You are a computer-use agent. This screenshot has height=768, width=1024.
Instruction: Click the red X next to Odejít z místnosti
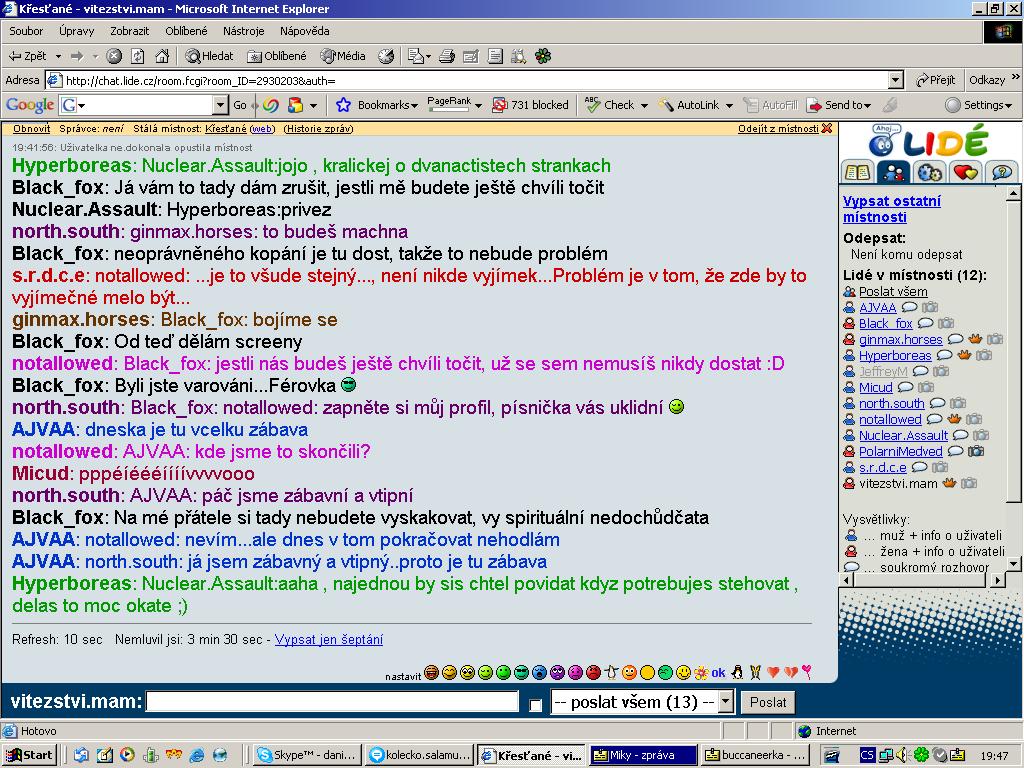(827, 129)
